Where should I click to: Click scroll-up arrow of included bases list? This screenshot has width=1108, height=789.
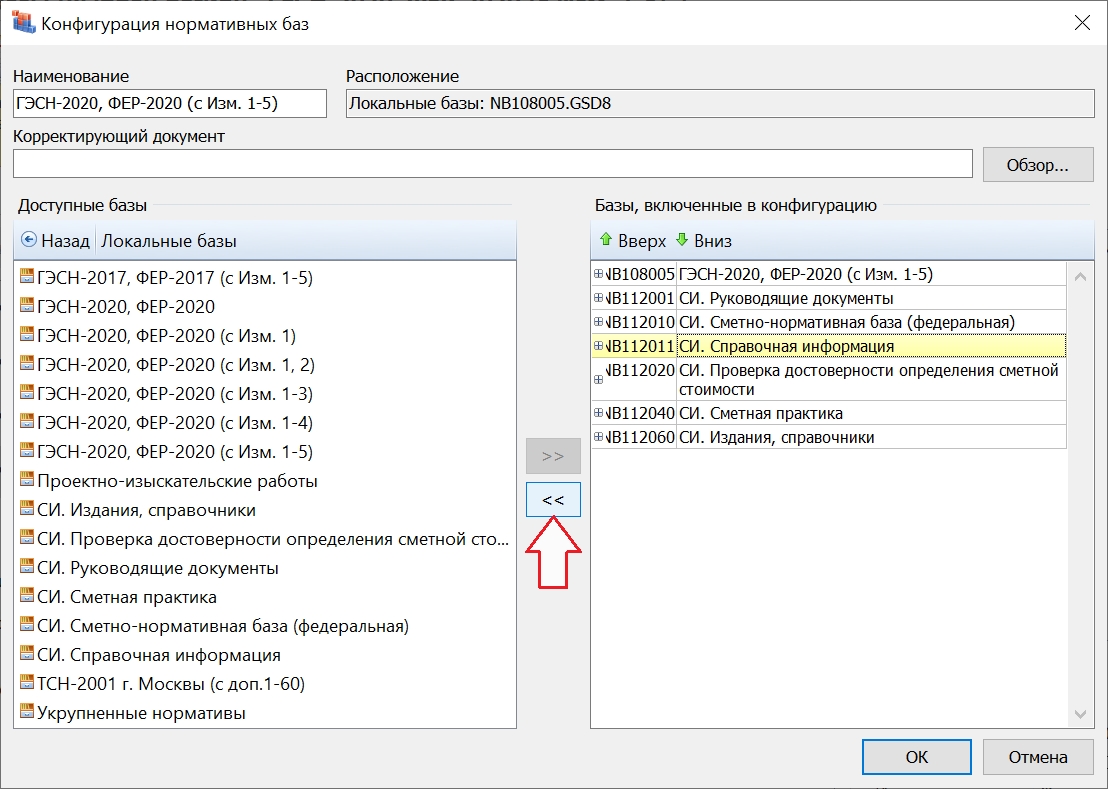tap(1080, 277)
